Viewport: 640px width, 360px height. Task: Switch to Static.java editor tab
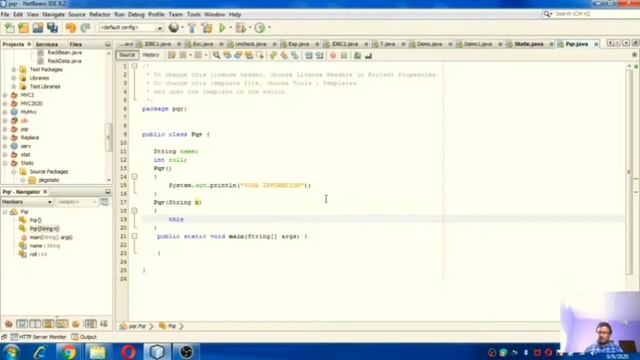pos(529,44)
